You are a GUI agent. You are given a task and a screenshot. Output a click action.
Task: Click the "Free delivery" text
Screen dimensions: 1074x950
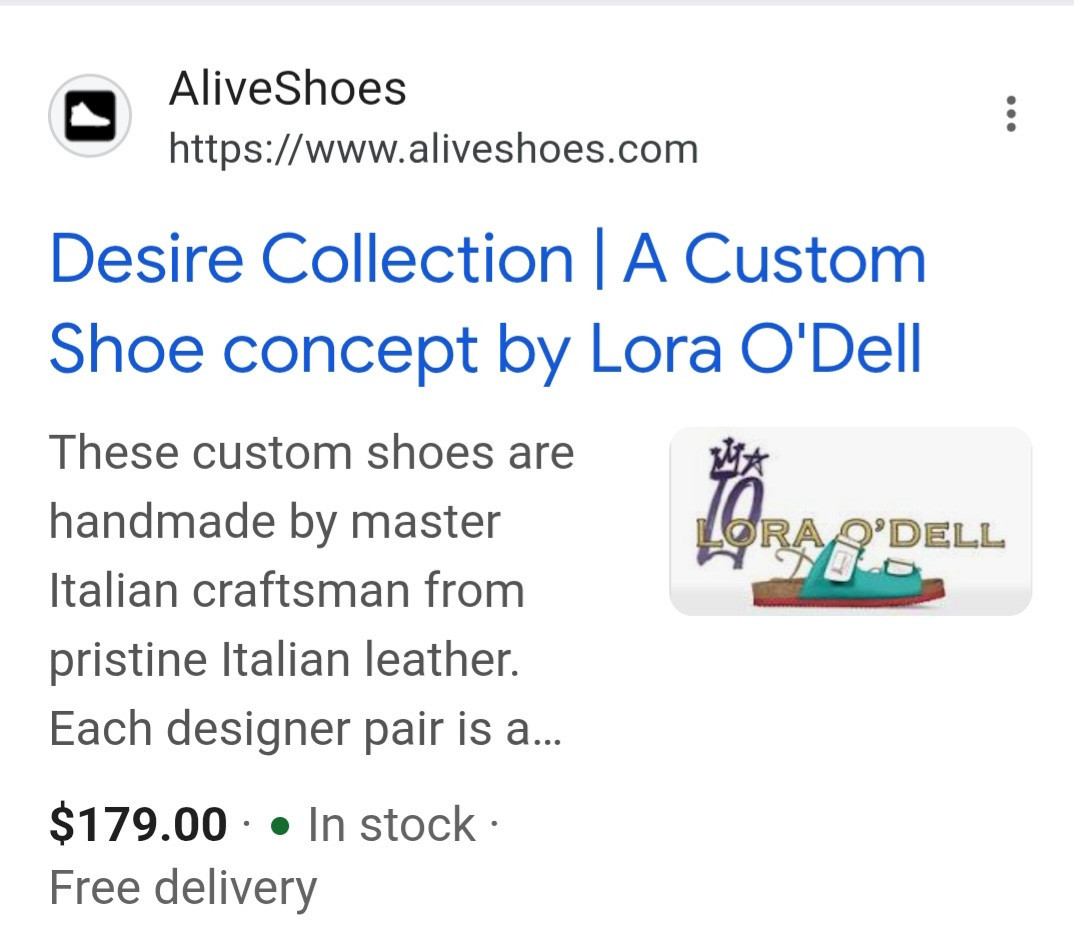coord(183,888)
